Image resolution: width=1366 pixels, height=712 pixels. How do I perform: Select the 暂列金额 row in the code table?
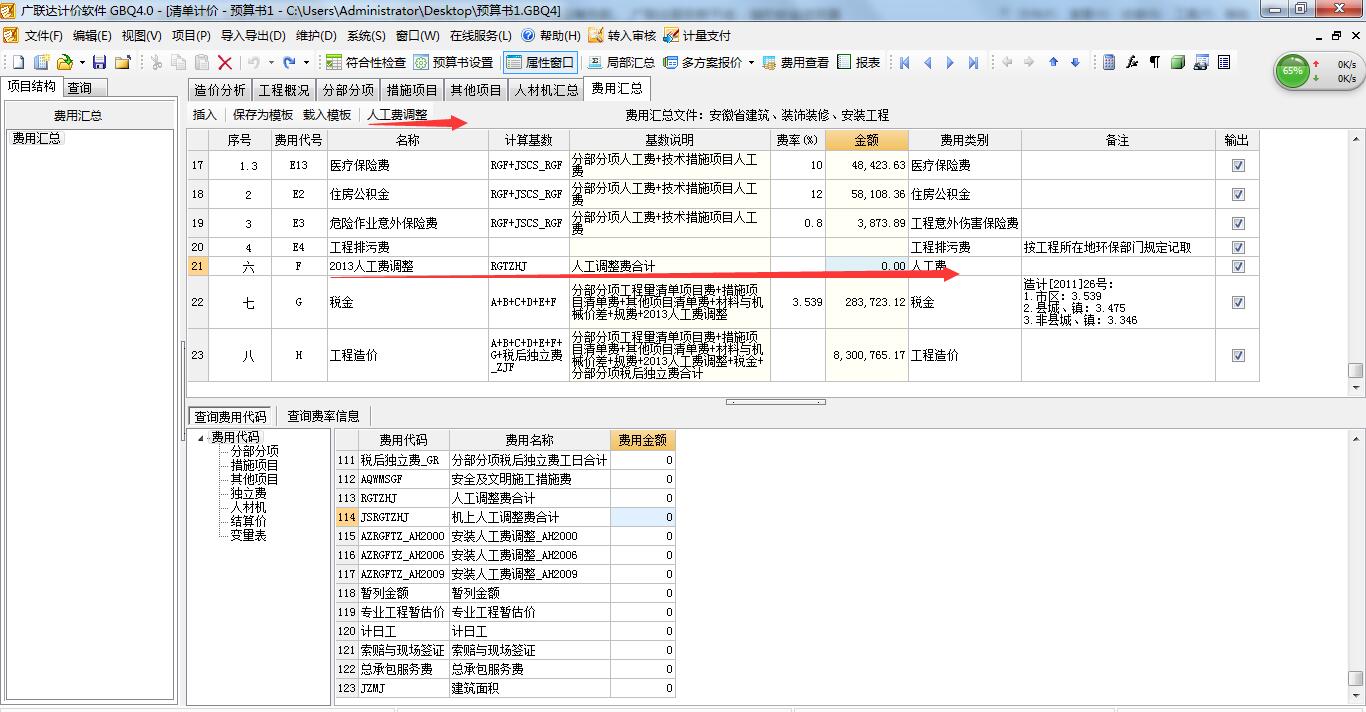pyautogui.click(x=505, y=593)
